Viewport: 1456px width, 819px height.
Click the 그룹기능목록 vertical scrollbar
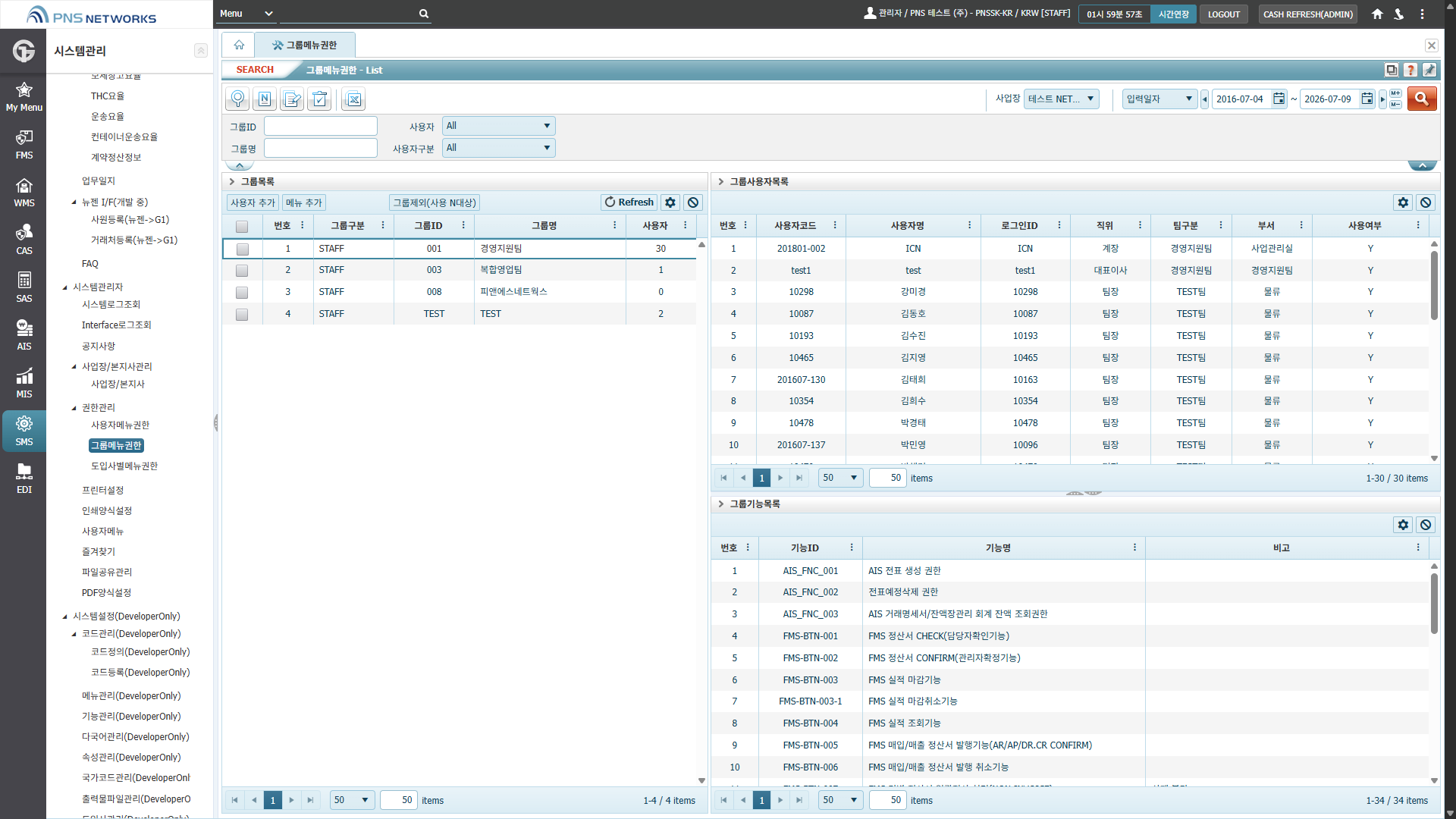coord(1434,604)
